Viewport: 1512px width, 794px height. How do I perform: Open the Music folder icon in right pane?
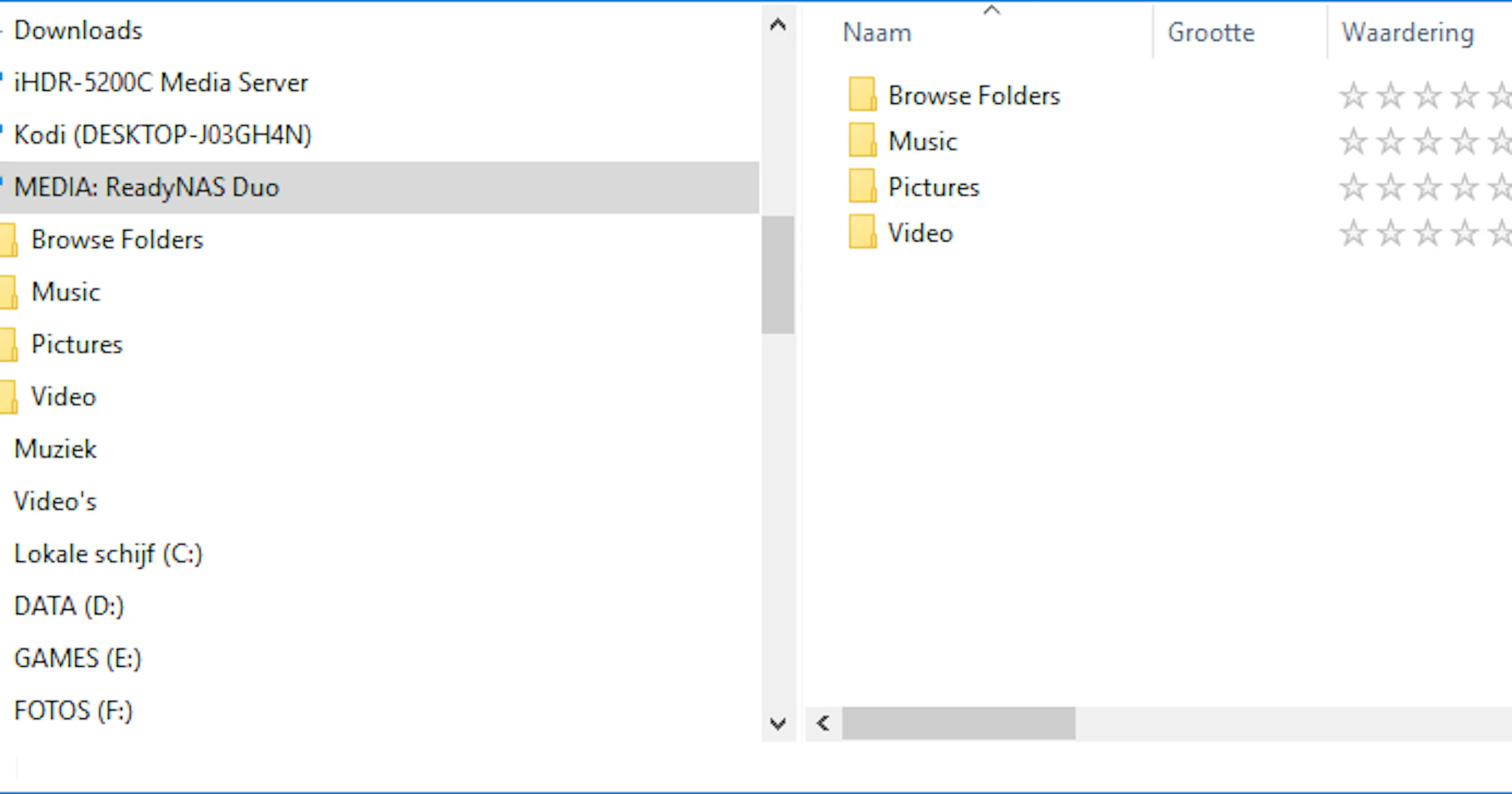(863, 141)
